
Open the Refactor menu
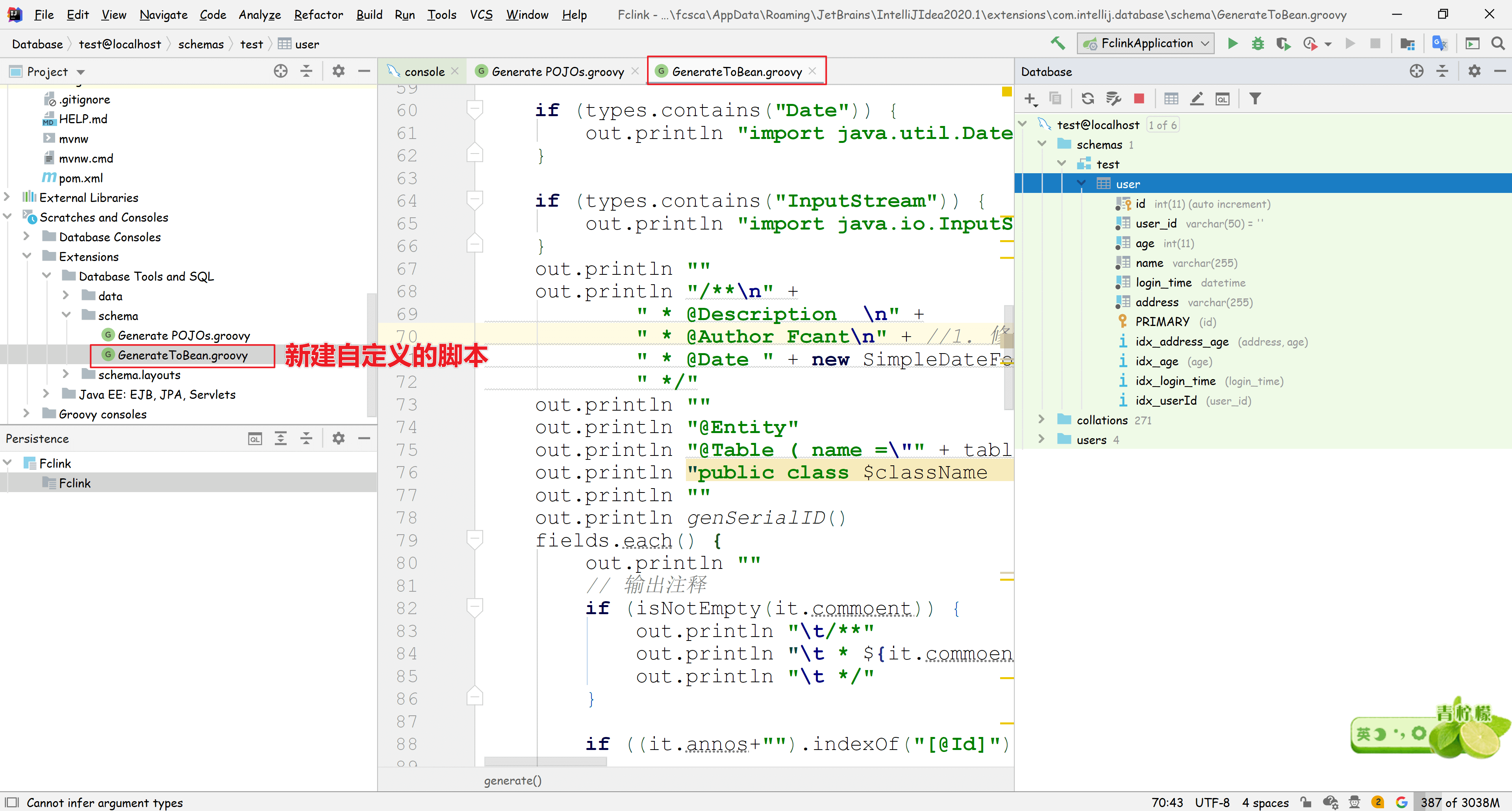318,15
